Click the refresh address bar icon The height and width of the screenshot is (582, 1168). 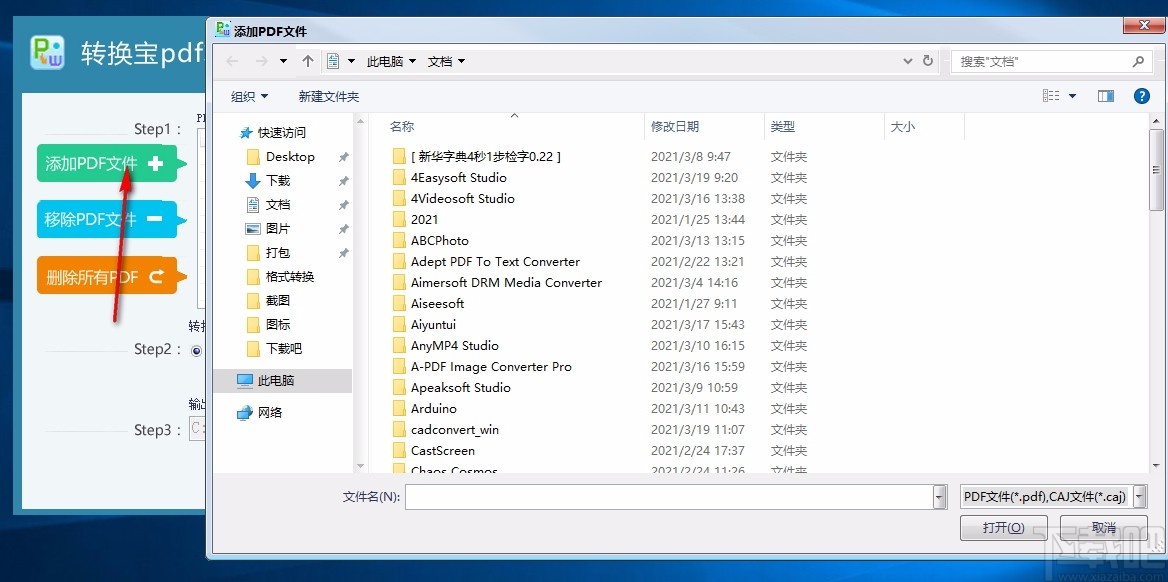coord(927,61)
